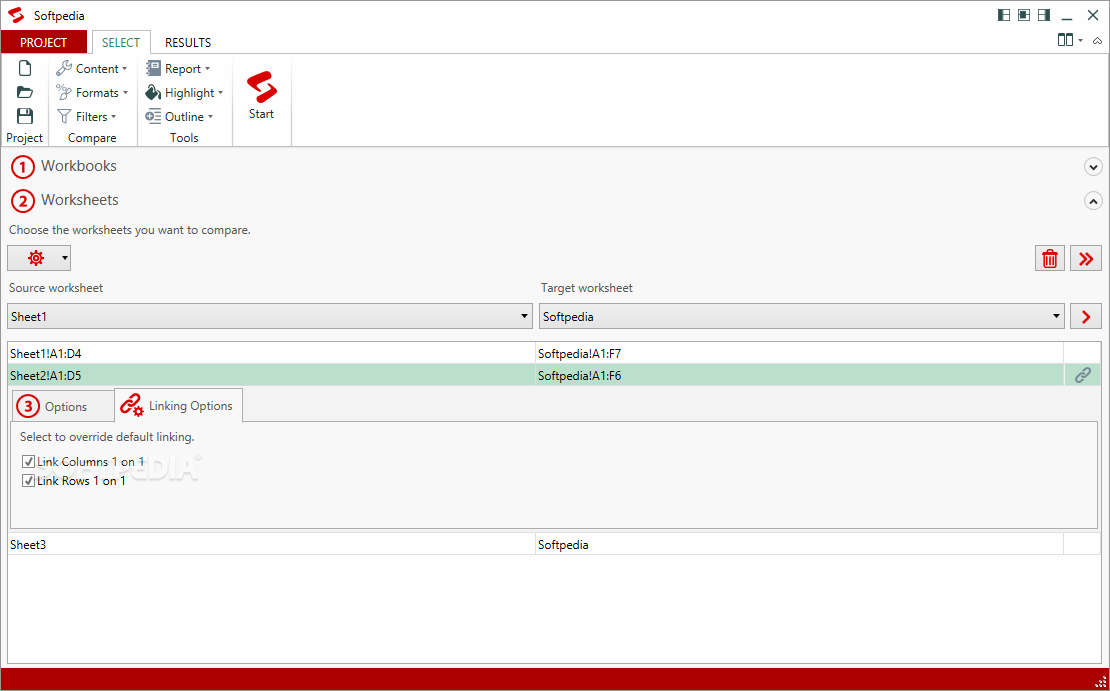Screen dimensions: 1110x691
Task: Select the Softpedia!A1:F7 cell
Action: [799, 353]
